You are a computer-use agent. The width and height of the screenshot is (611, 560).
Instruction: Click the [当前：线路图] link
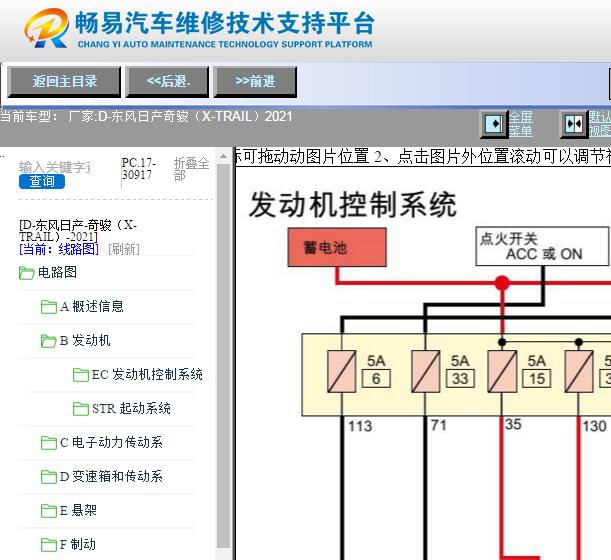click(59, 249)
